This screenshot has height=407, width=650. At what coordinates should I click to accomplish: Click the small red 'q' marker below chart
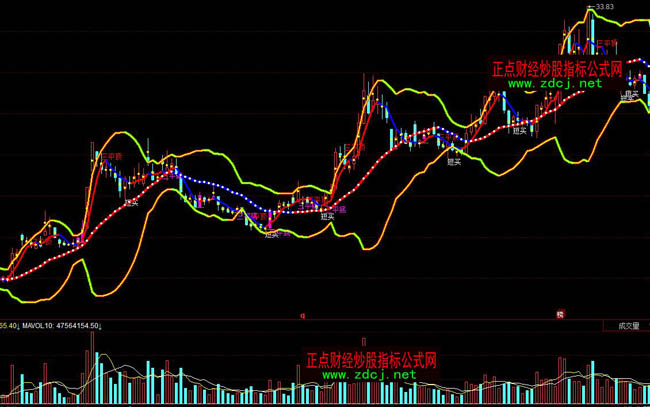pyautogui.click(x=302, y=315)
